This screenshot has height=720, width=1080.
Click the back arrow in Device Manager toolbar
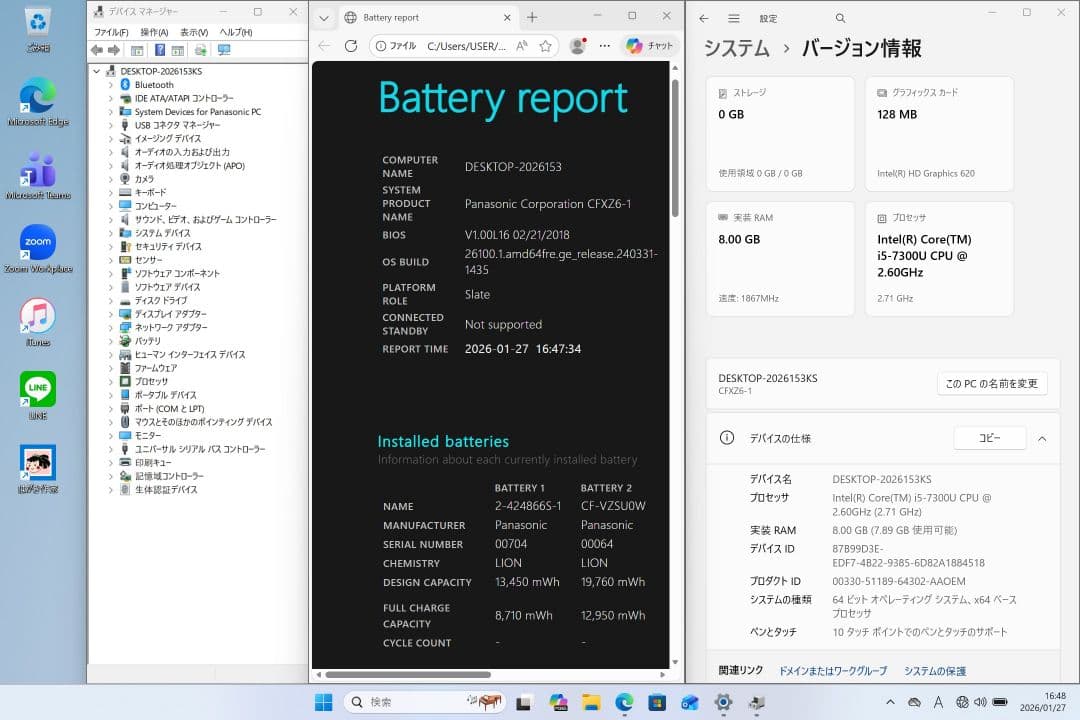[97, 50]
